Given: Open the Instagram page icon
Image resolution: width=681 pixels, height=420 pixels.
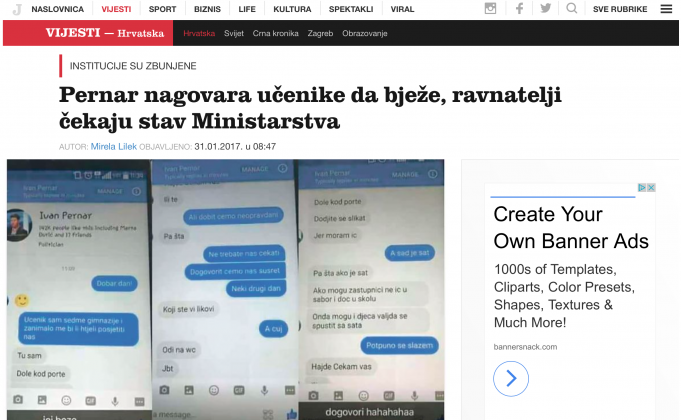Looking at the screenshot, I should [490, 8].
